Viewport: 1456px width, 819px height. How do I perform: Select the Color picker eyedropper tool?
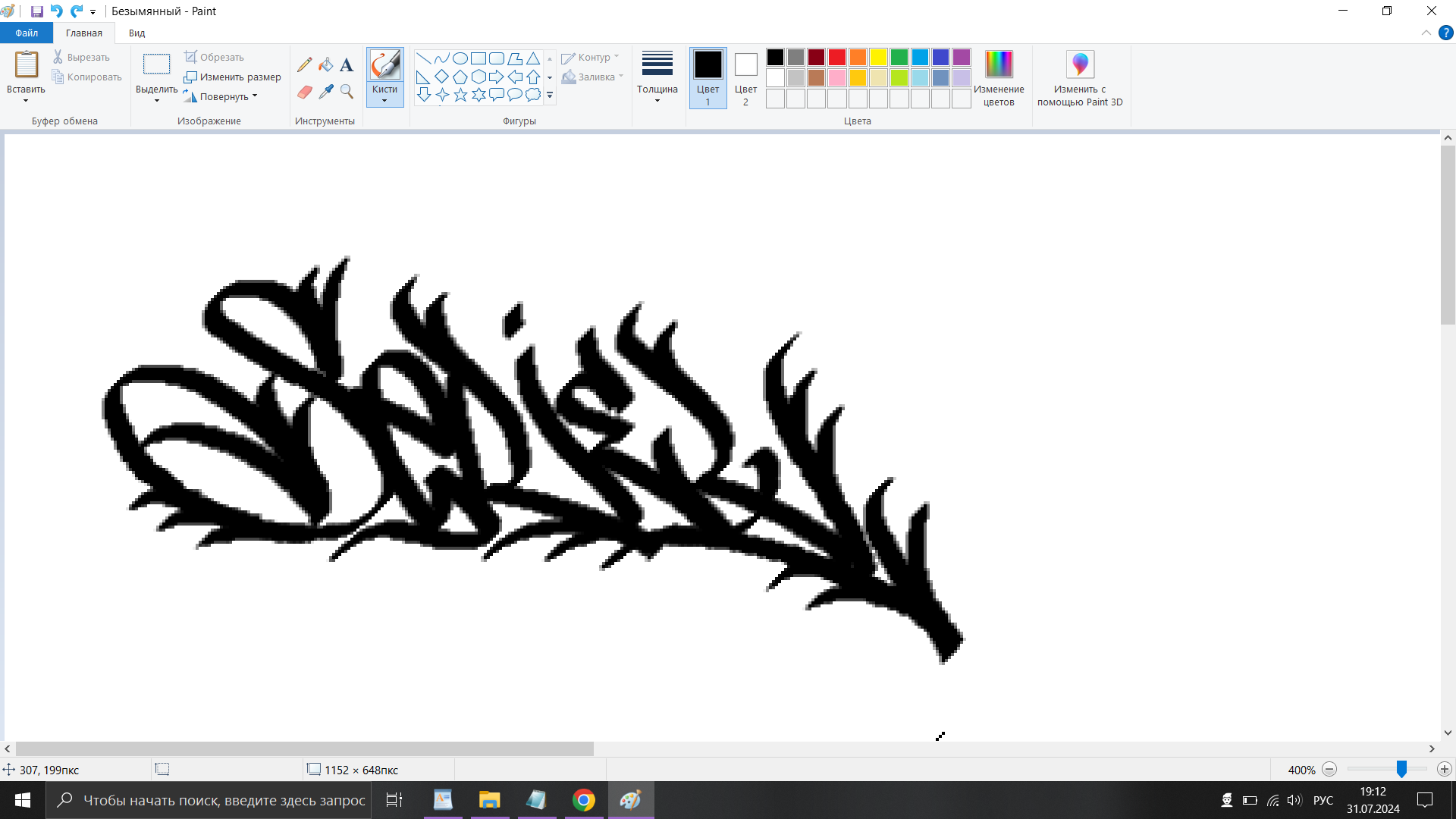point(326,92)
